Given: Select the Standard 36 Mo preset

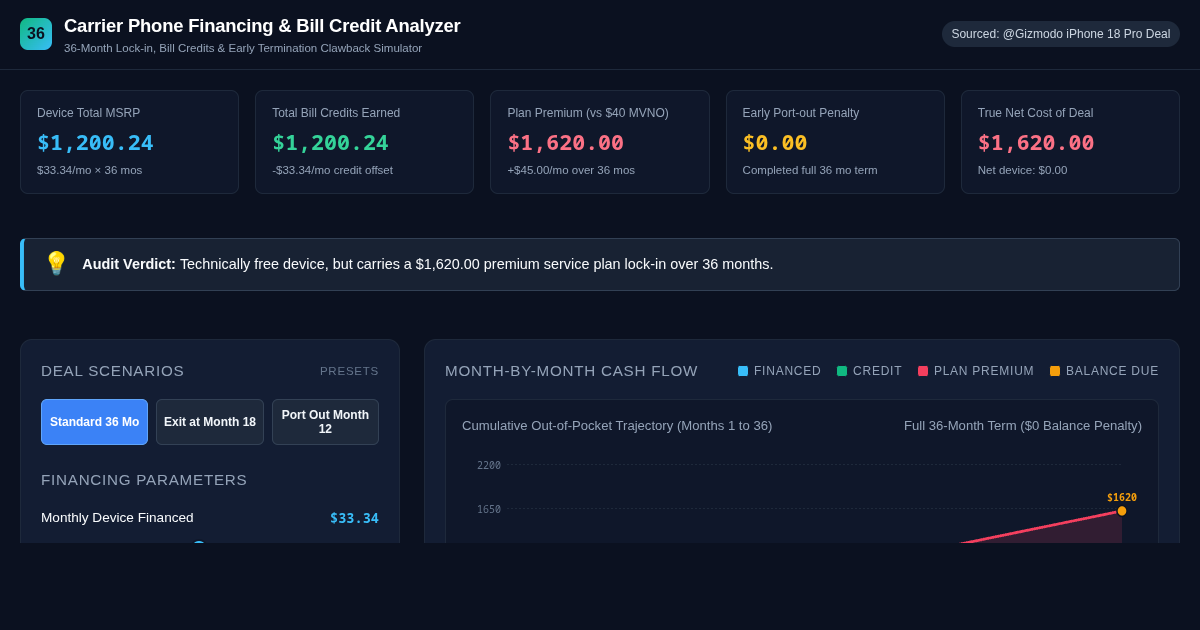Looking at the screenshot, I should tap(94, 422).
